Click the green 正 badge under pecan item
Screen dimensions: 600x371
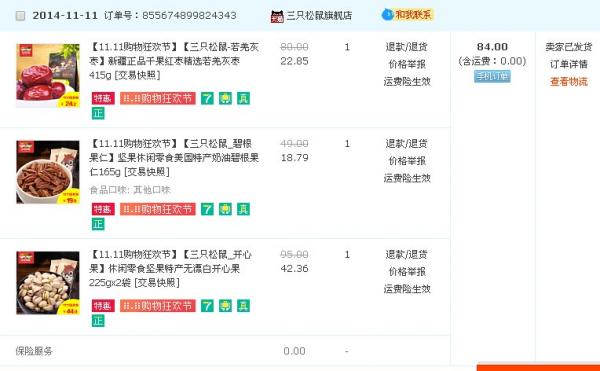[98, 224]
